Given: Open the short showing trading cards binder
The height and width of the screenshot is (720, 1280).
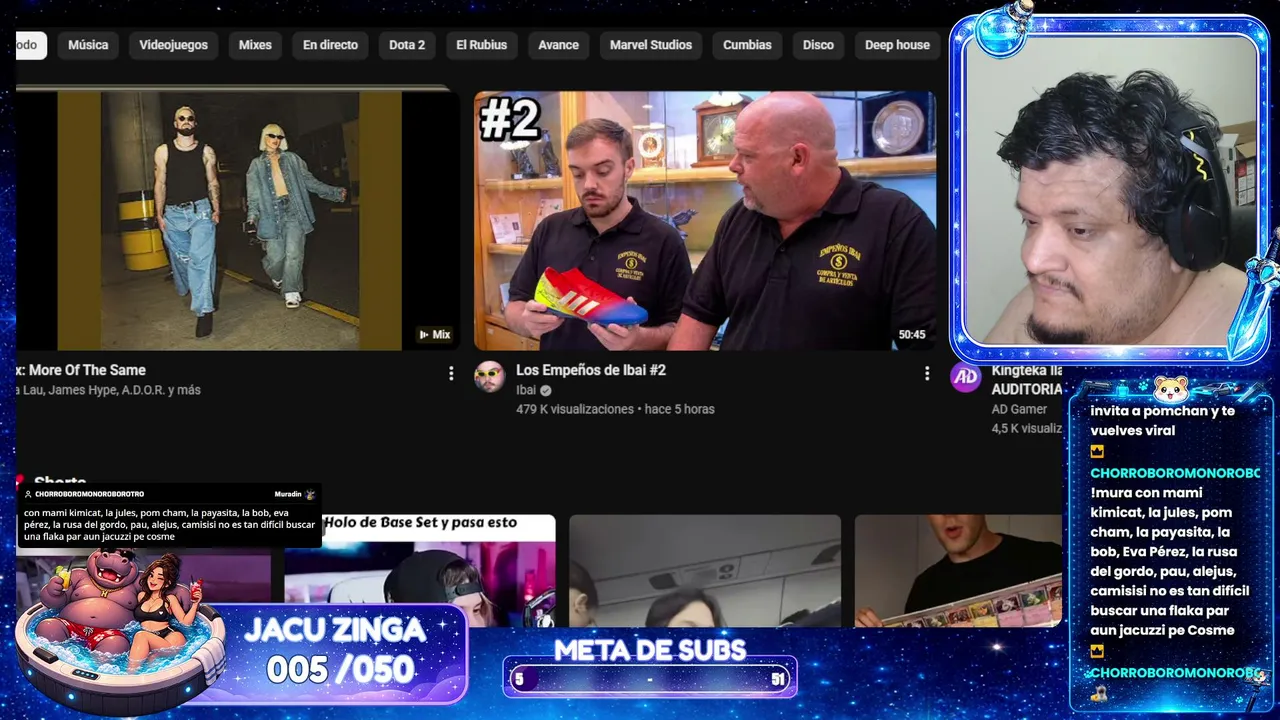Looking at the screenshot, I should click(x=958, y=570).
